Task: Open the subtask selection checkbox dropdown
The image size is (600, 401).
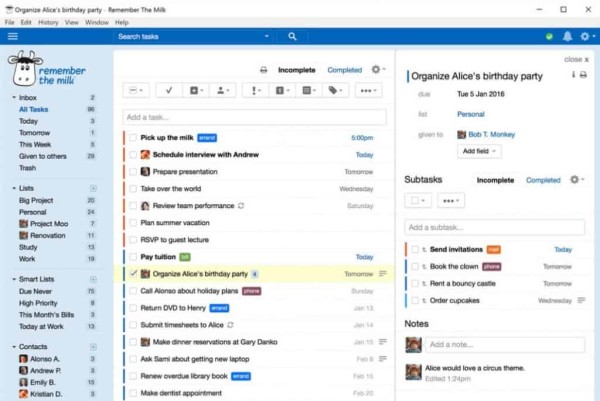Action: [418, 200]
